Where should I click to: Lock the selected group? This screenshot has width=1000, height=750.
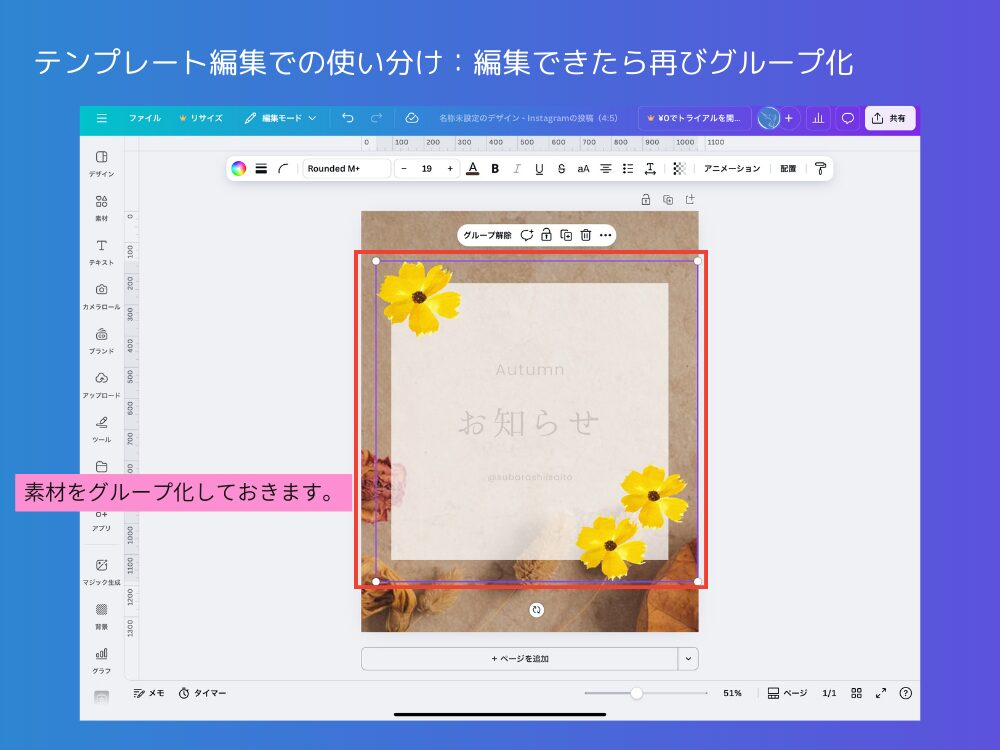click(548, 234)
